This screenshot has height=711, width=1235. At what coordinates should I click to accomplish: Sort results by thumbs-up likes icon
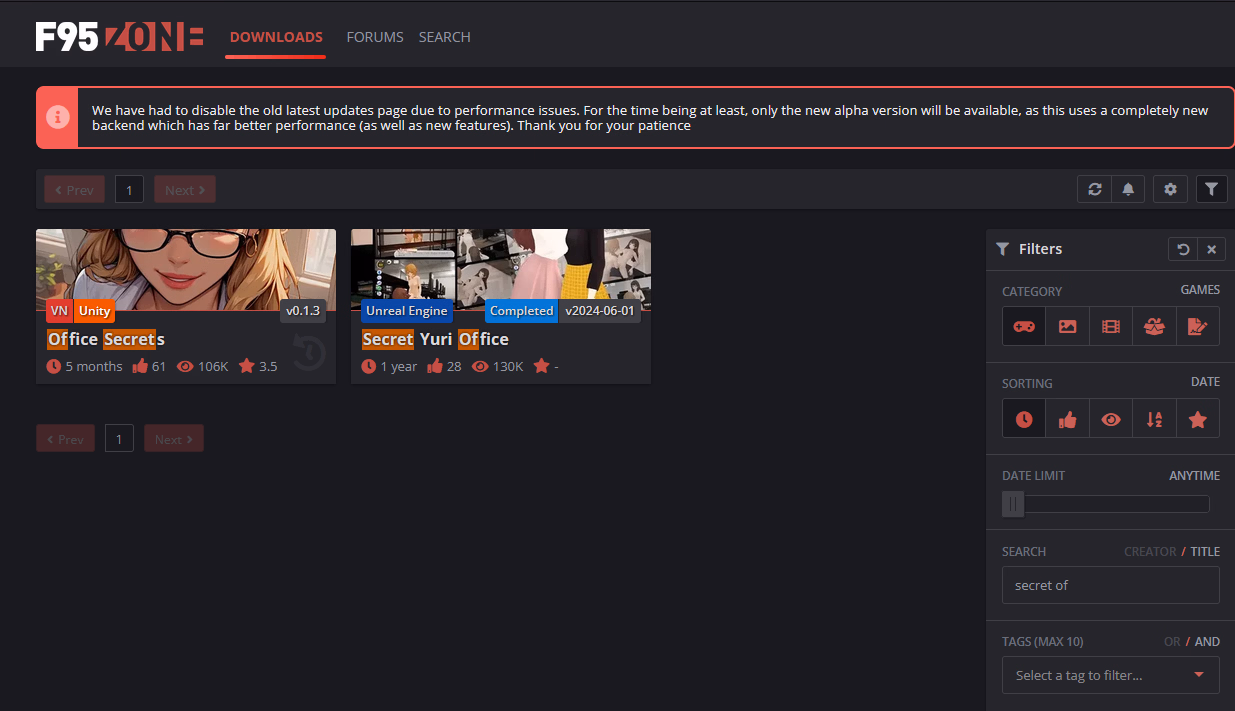coord(1067,419)
